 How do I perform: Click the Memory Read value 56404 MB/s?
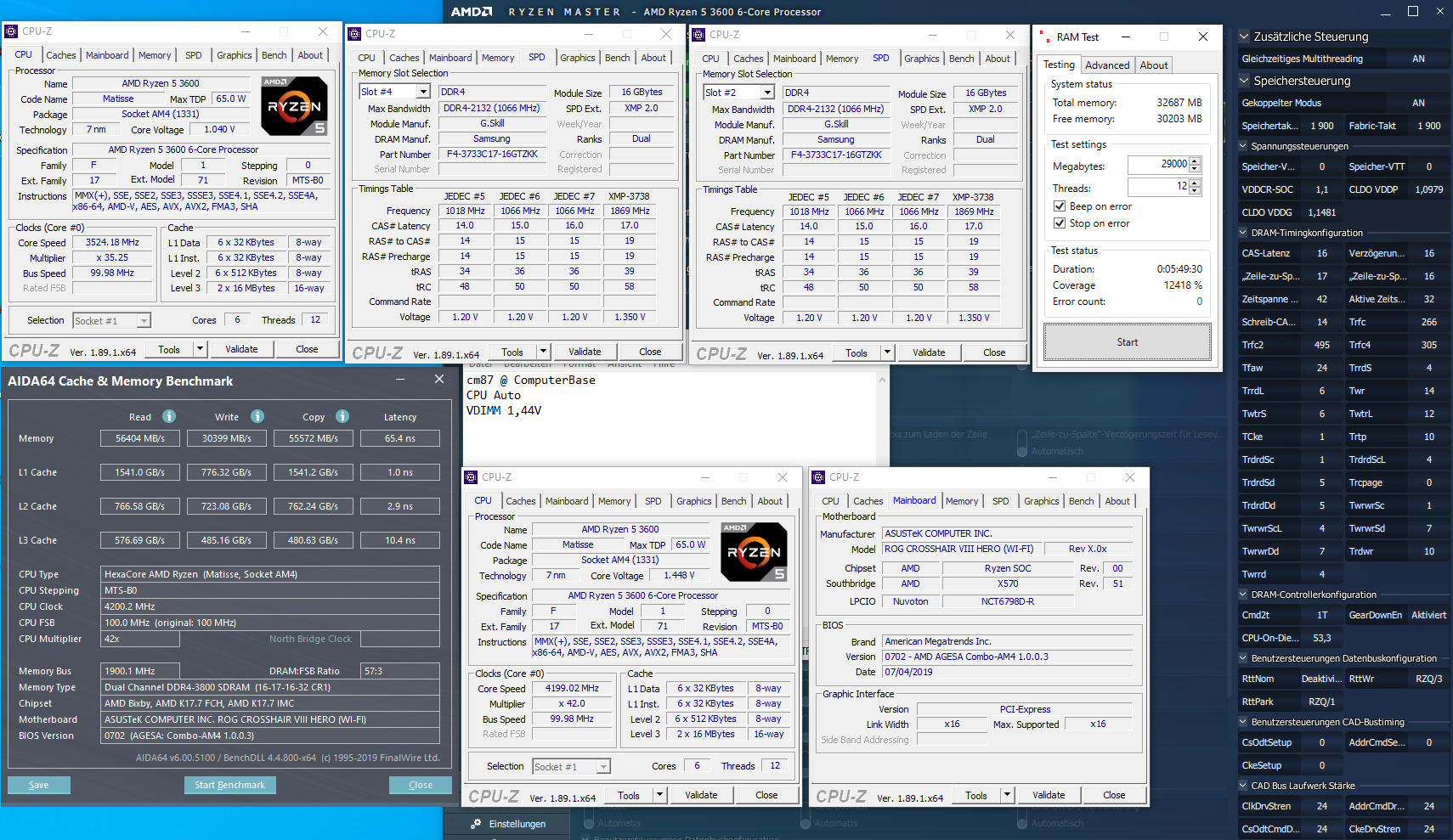pos(140,438)
